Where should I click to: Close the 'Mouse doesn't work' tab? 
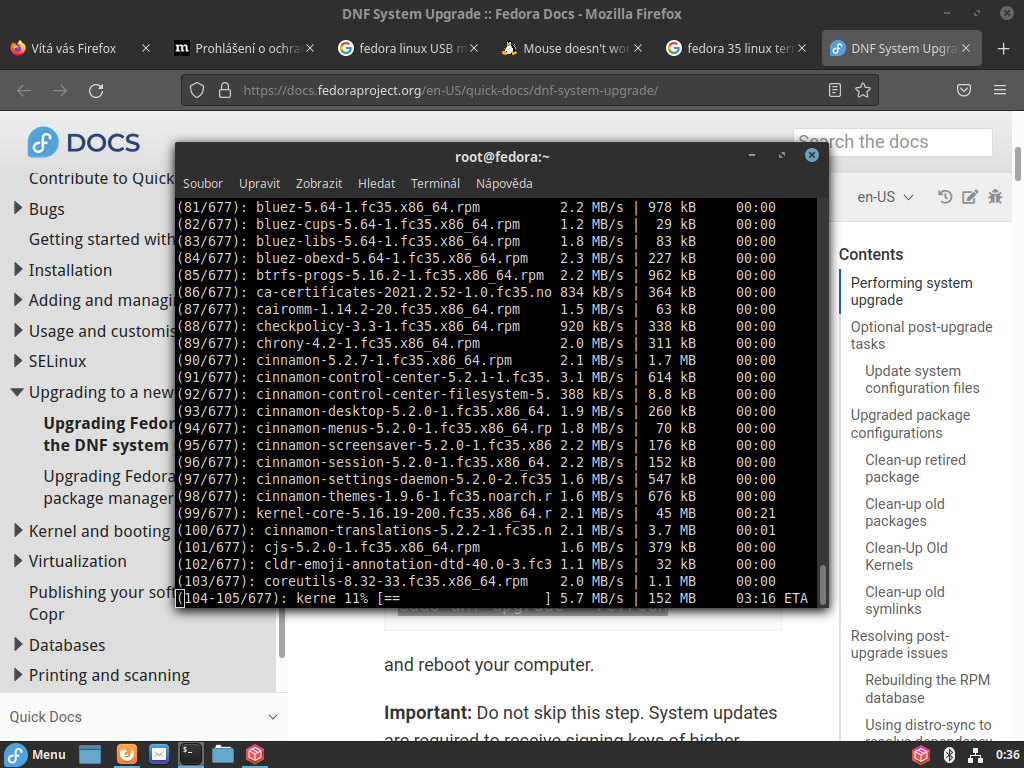click(638, 48)
